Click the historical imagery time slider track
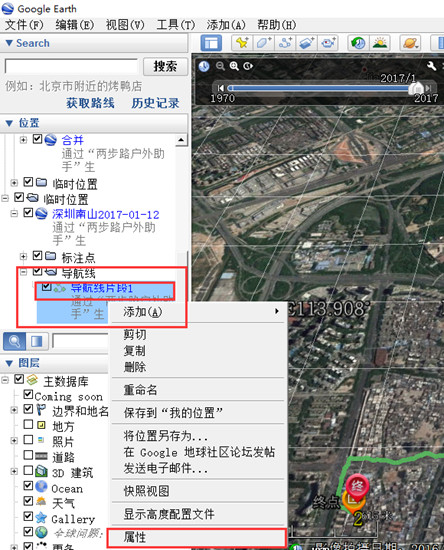This screenshot has width=444, height=550. 319,88
